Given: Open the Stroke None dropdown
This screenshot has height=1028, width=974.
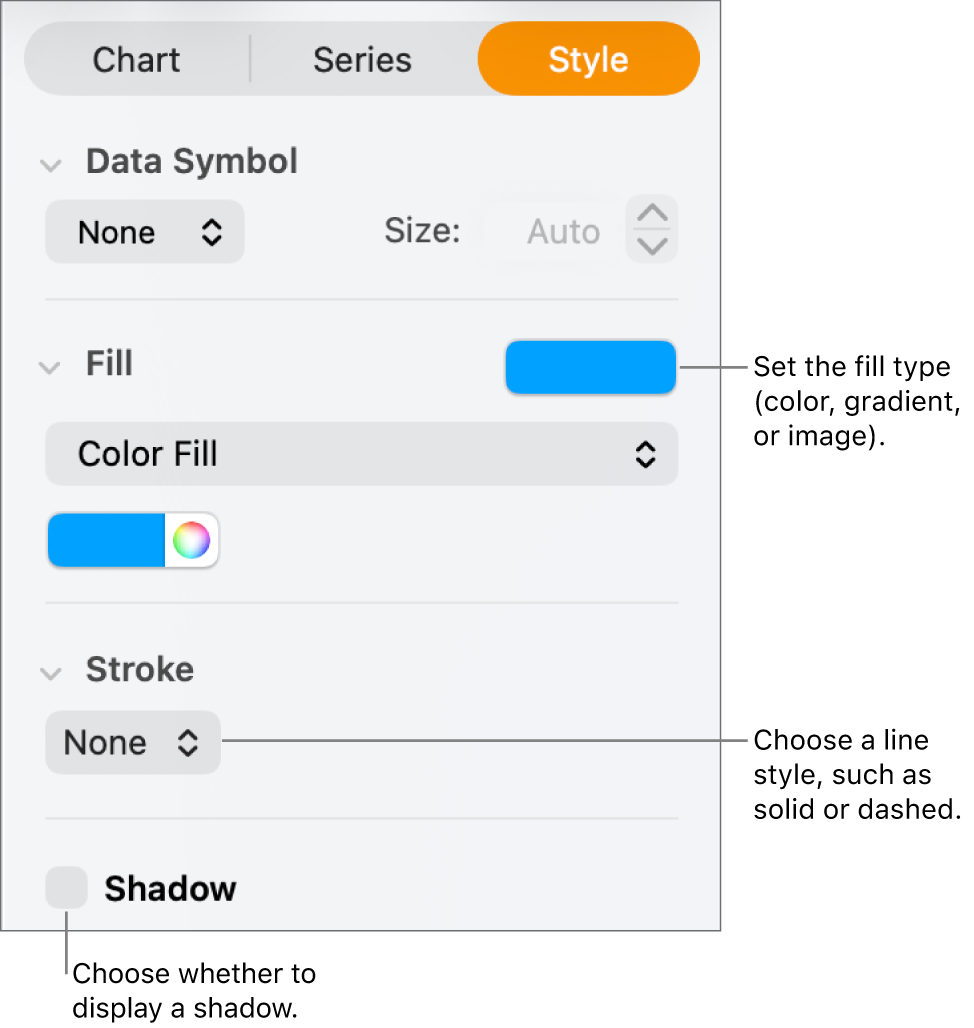Looking at the screenshot, I should pos(132,742).
